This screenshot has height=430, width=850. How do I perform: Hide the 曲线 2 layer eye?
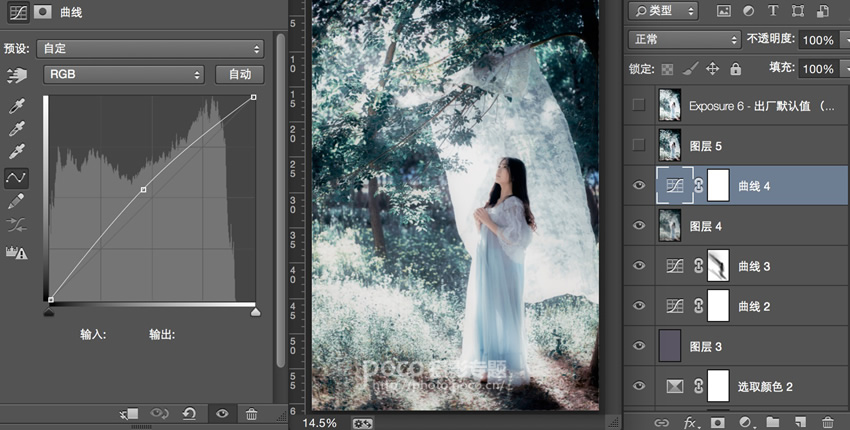639,305
